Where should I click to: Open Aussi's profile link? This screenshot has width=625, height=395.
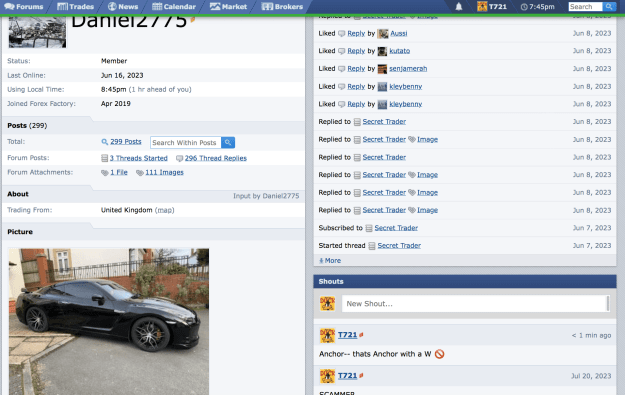(399, 33)
